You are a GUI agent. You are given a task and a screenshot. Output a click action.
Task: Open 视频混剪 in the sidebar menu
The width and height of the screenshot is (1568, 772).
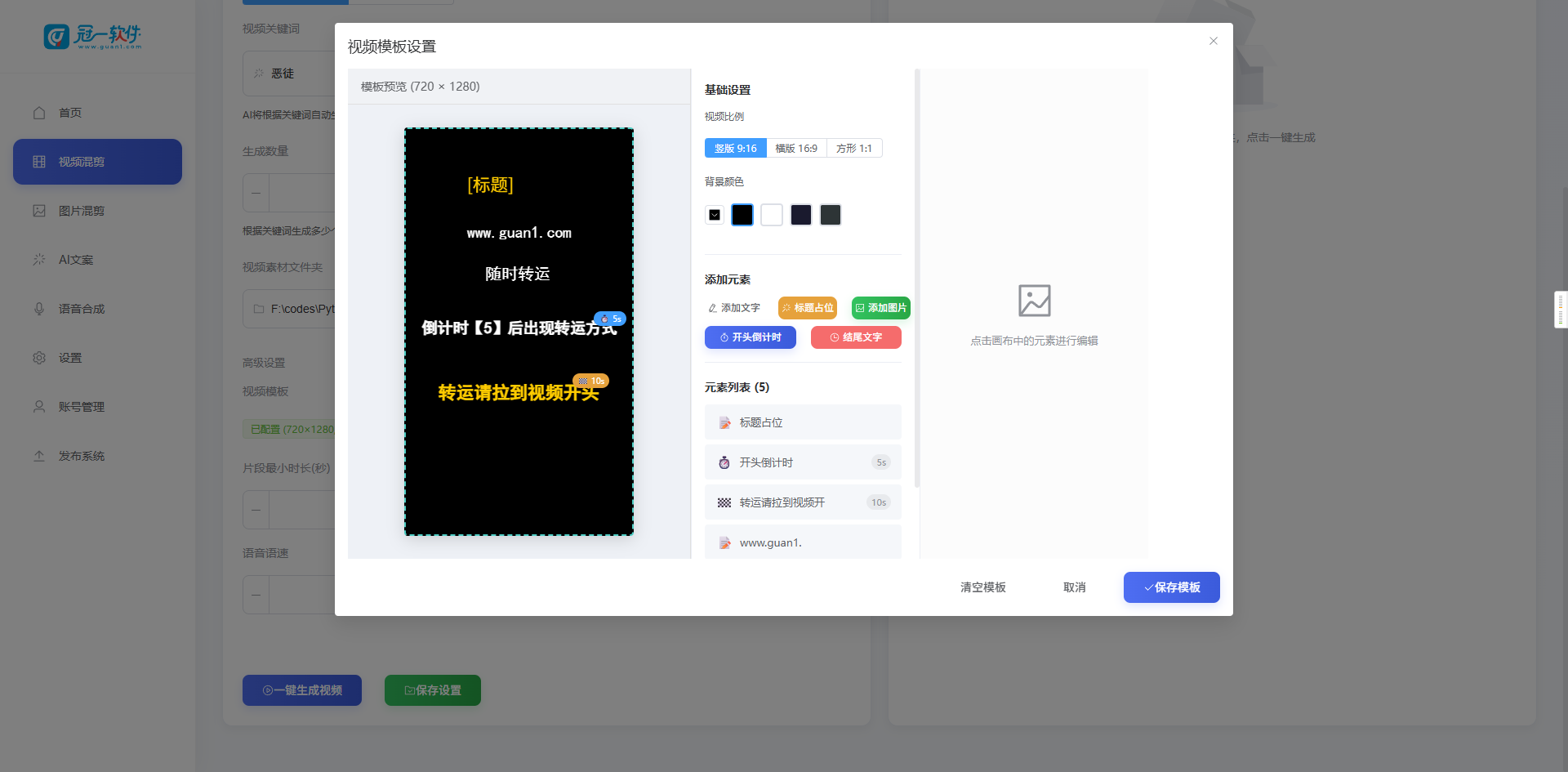97,162
